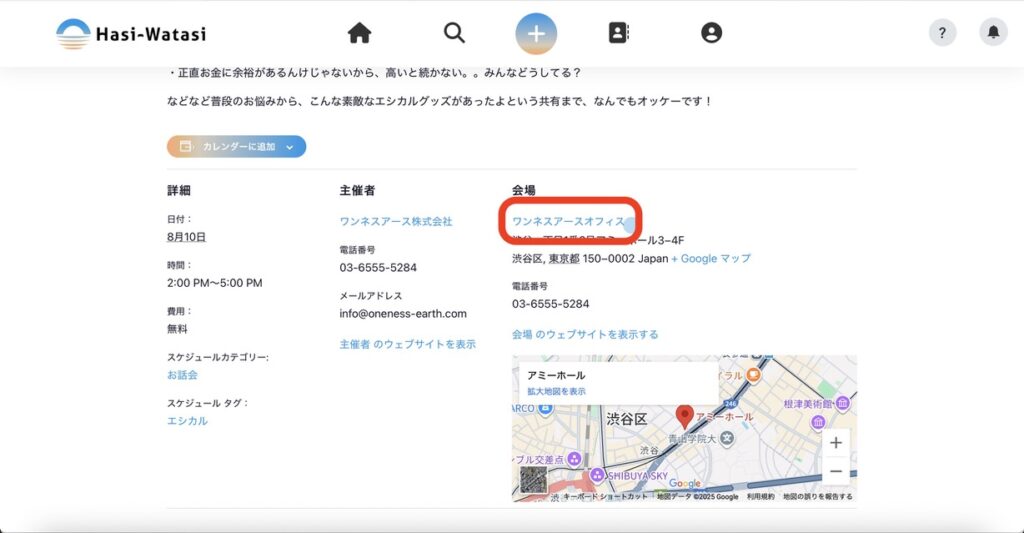Click the ワンネスアースオフィス venue link
Image resolution: width=1024 pixels, height=533 pixels.
tap(568, 221)
